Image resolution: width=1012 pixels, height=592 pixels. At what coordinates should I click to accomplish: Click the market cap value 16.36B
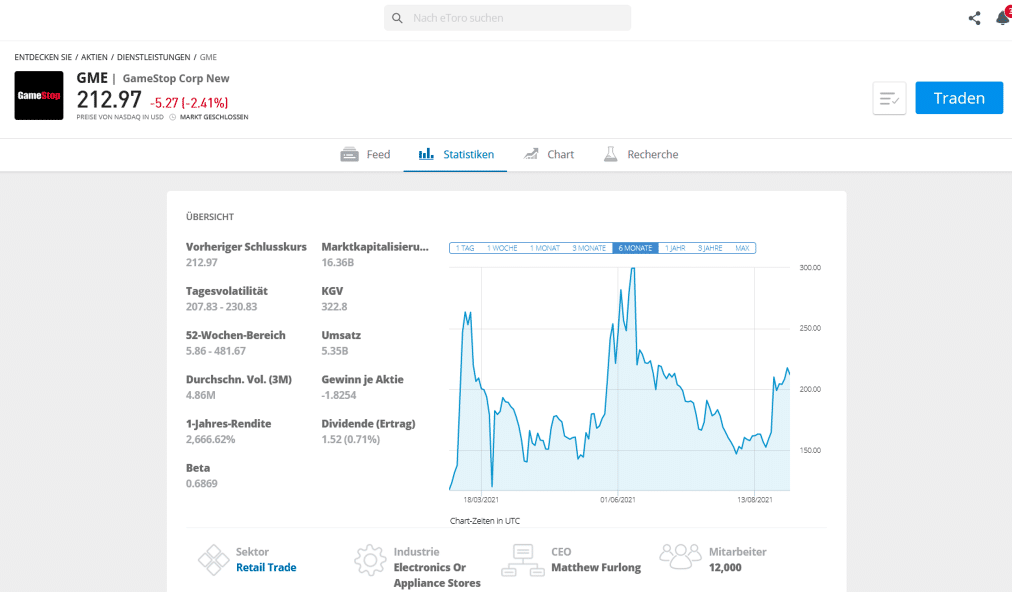pyautogui.click(x=338, y=263)
